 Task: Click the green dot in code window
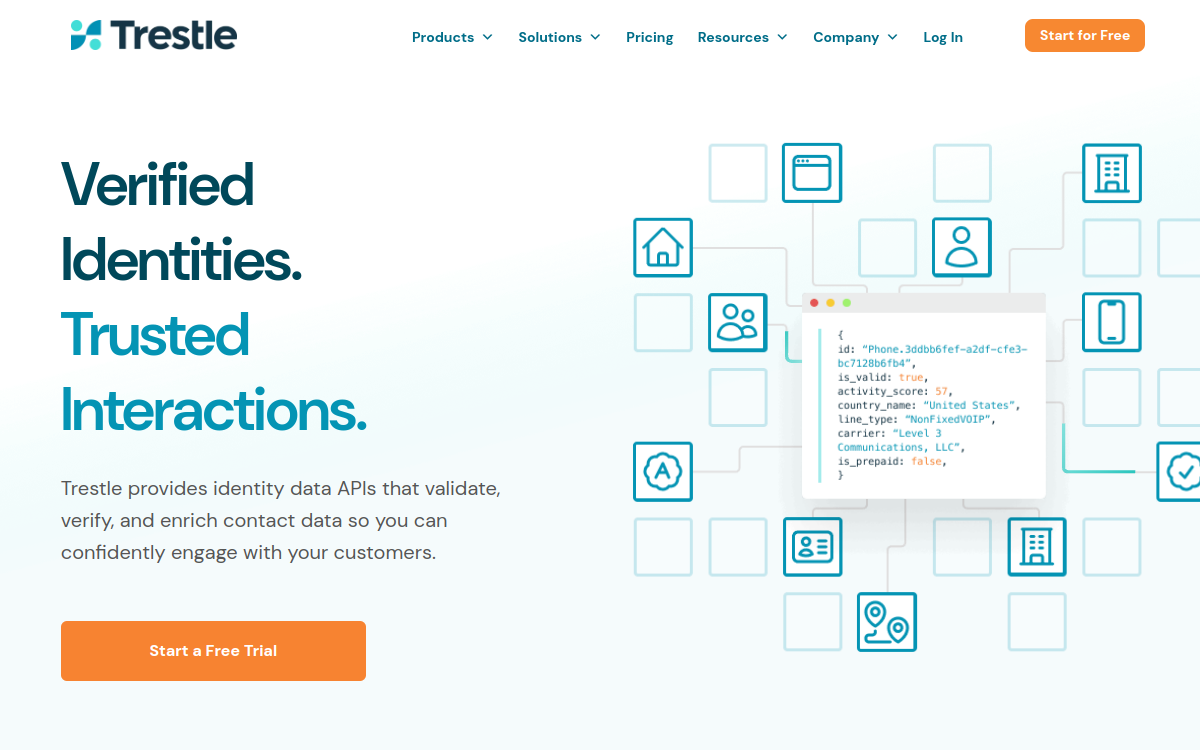click(847, 303)
